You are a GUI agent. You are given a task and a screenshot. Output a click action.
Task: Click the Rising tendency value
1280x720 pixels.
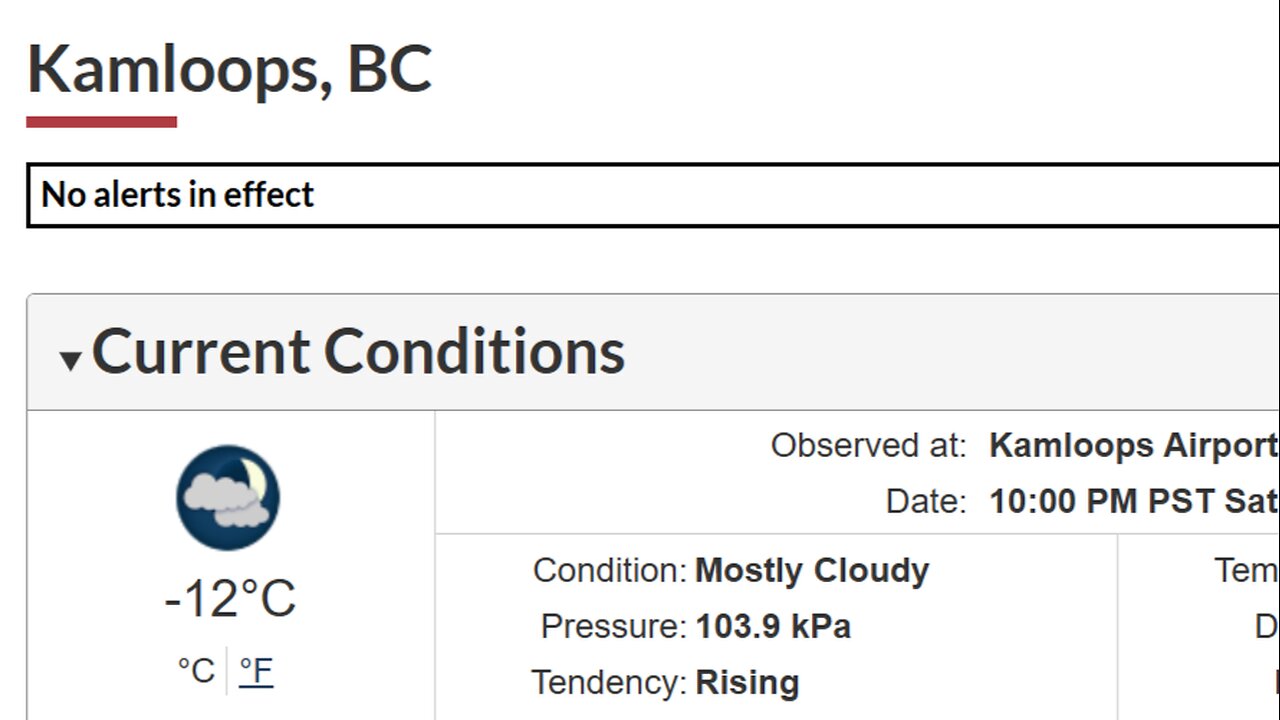(747, 683)
